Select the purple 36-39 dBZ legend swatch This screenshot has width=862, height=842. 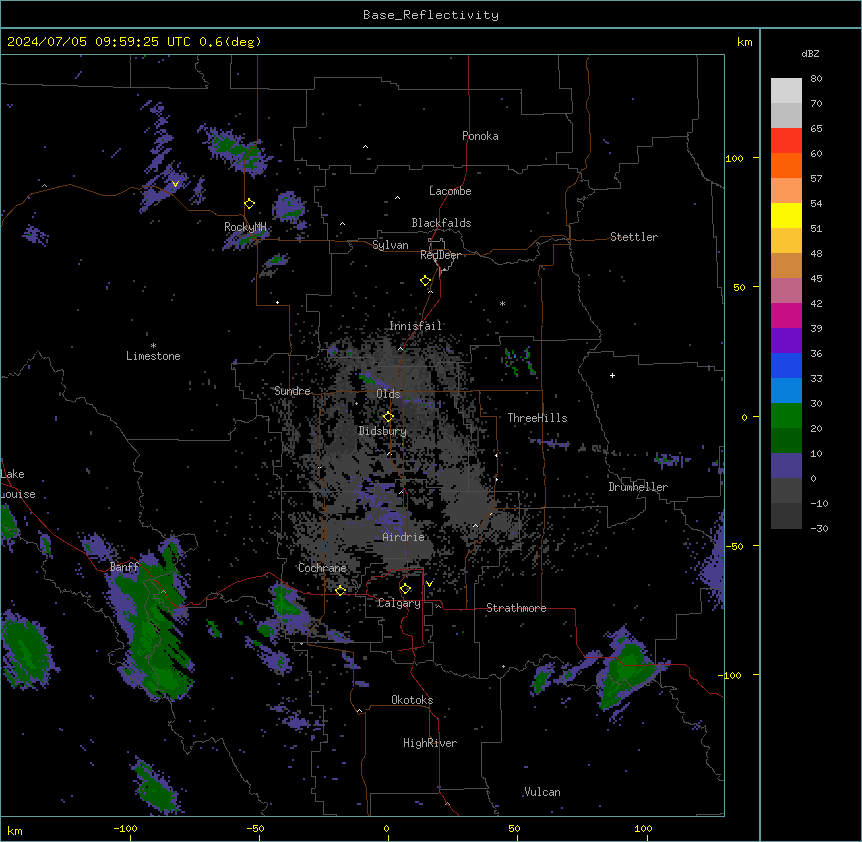(x=786, y=341)
